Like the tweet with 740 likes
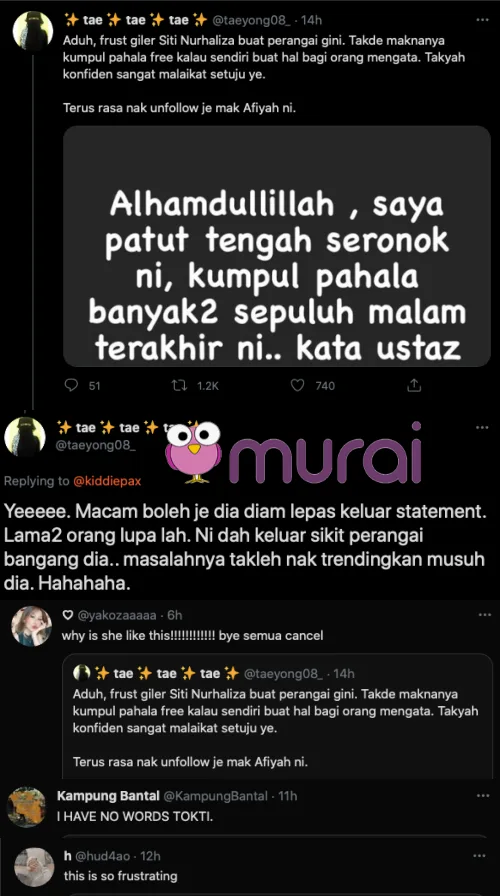 pyautogui.click(x=298, y=386)
